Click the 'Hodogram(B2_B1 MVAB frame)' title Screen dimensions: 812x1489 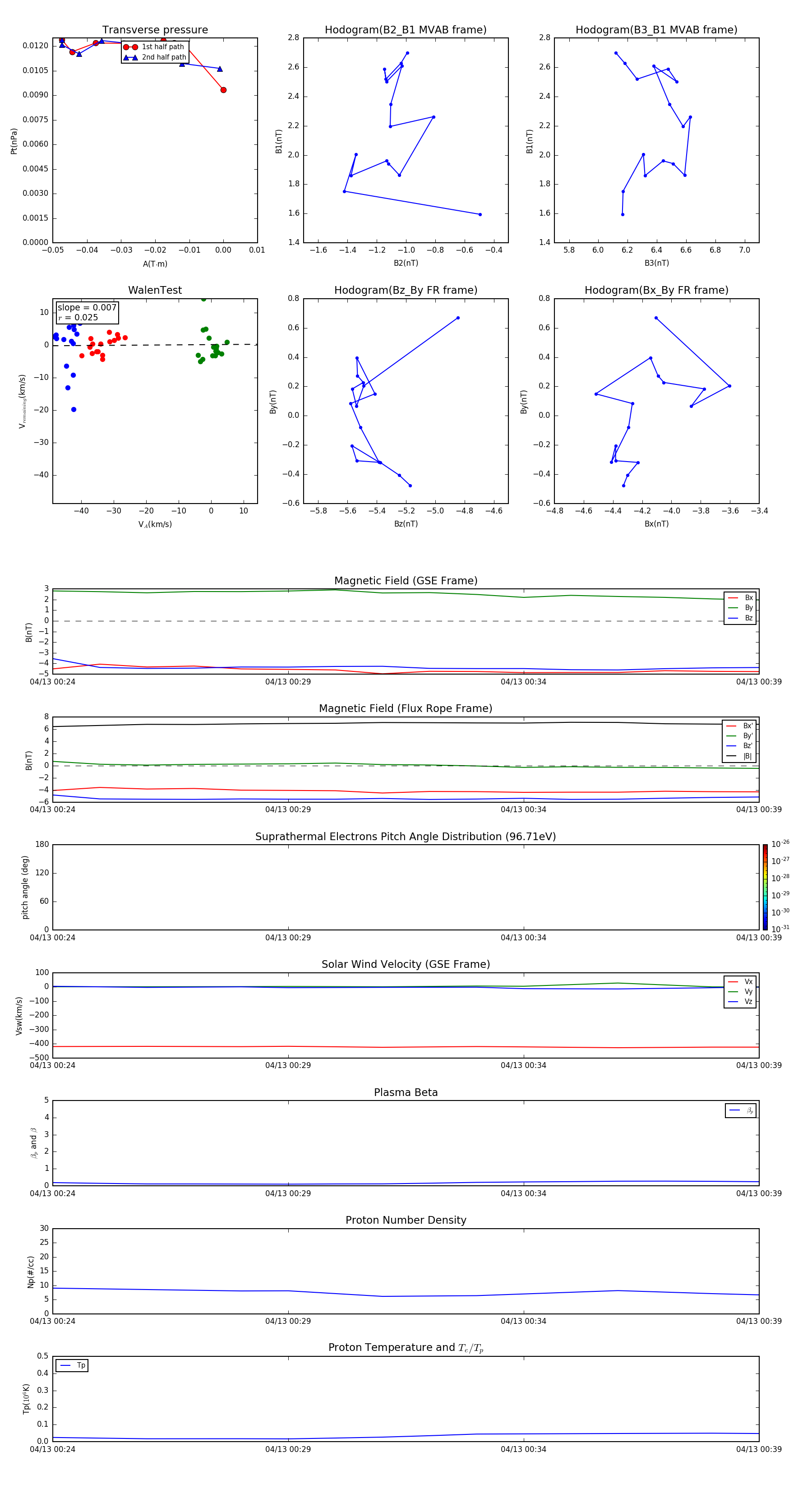click(x=406, y=30)
